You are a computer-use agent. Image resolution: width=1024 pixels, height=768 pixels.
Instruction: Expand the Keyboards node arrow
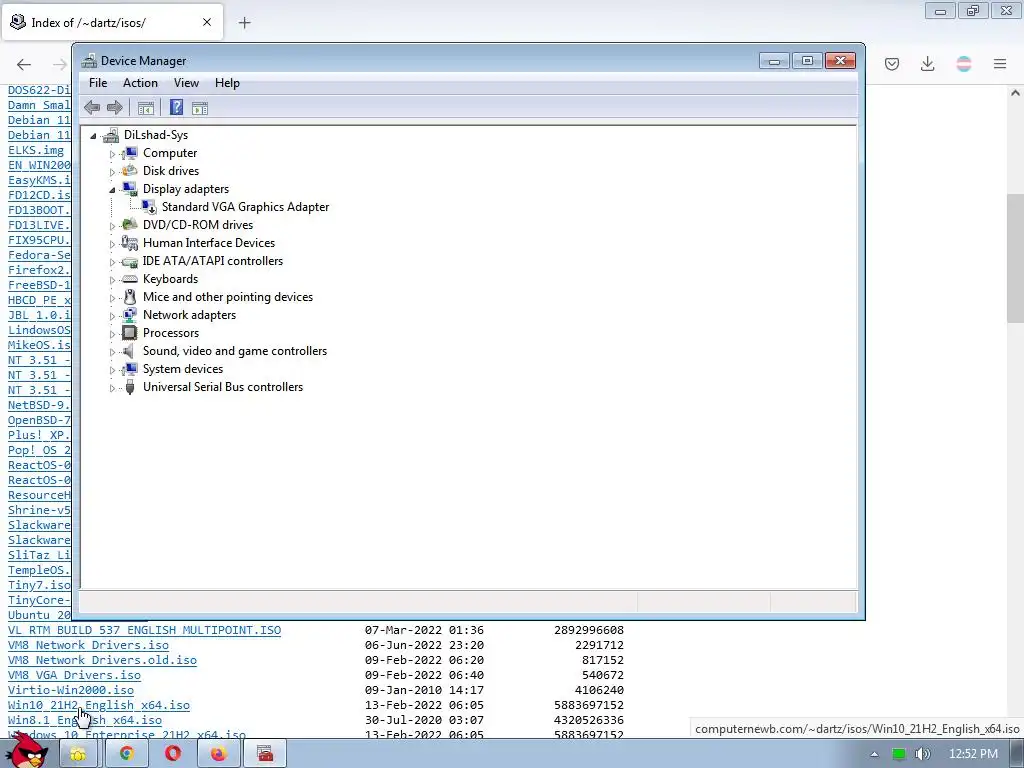[x=112, y=280]
